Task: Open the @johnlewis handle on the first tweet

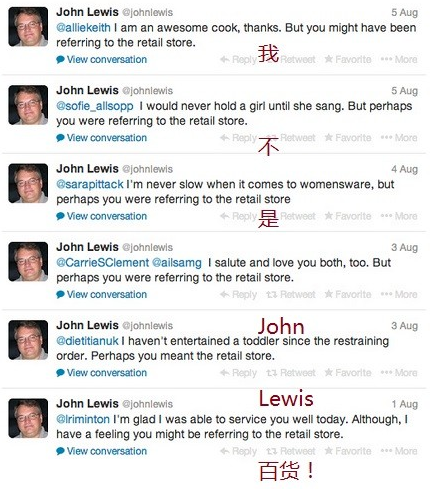Action: [x=147, y=13]
